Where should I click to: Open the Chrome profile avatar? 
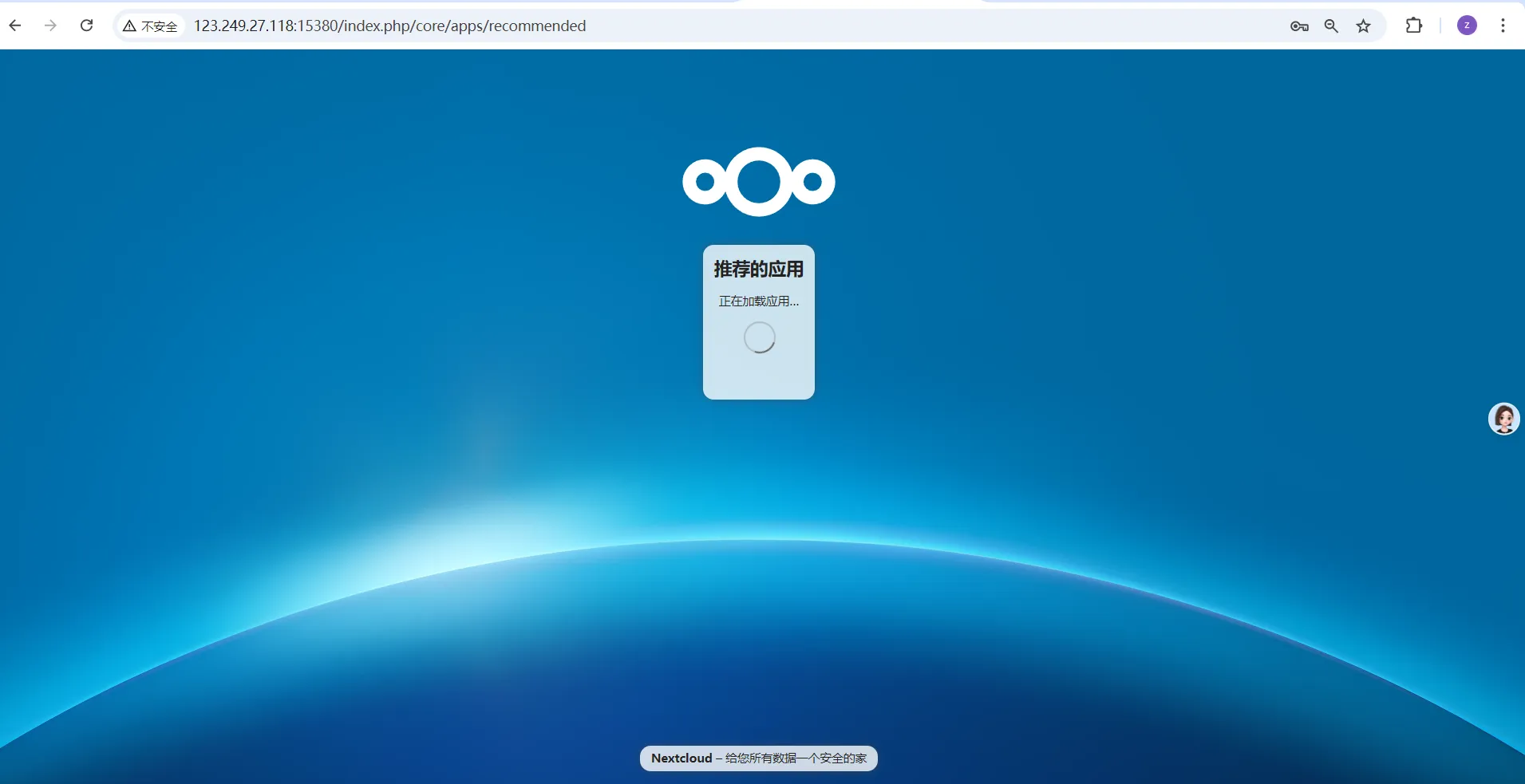pyautogui.click(x=1467, y=26)
